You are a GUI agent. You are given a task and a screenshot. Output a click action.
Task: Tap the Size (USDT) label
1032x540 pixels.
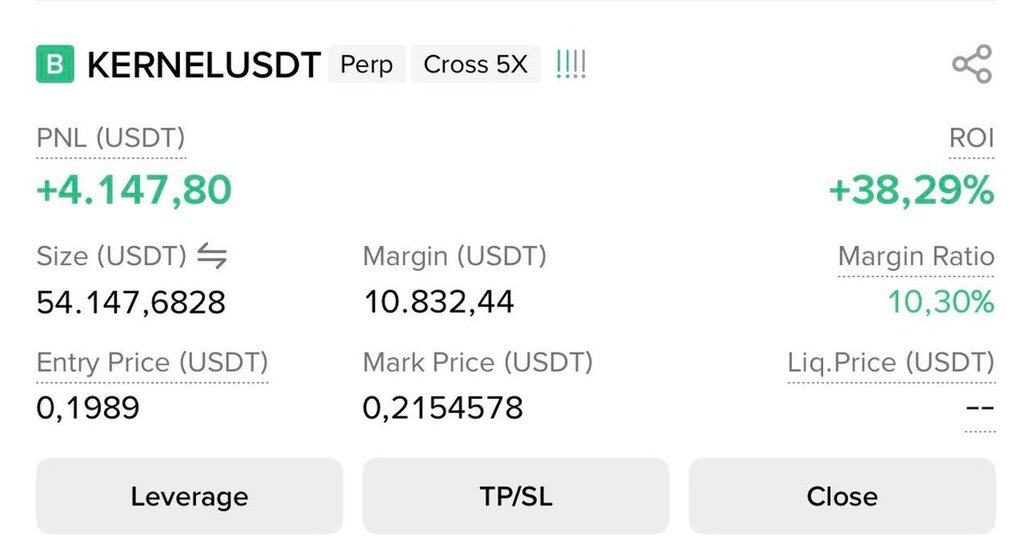coord(111,257)
